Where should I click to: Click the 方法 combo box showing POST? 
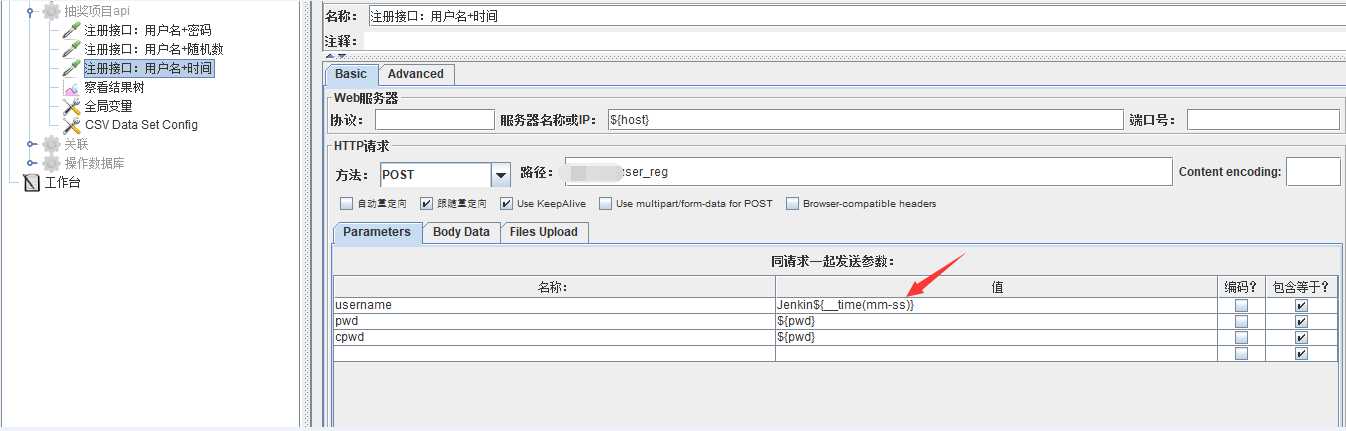coord(446,175)
